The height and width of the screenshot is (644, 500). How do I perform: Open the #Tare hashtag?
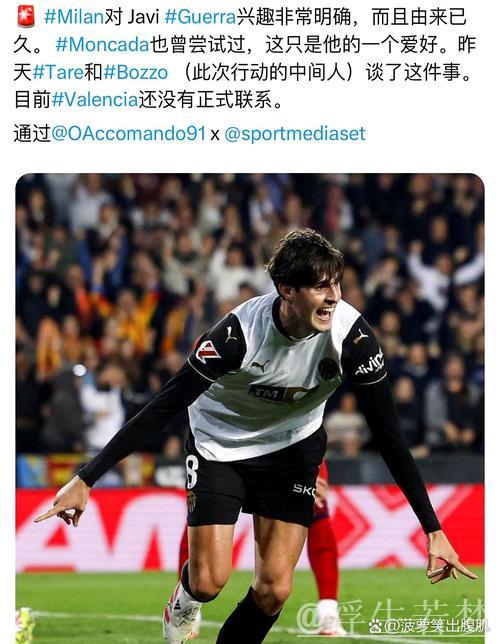58,72
